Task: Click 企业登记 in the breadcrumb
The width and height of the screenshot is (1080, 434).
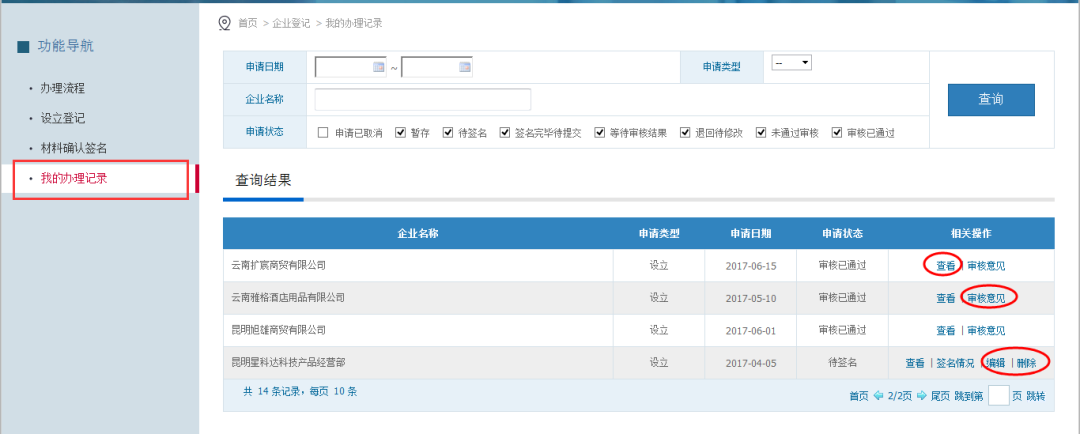Action: (x=291, y=23)
